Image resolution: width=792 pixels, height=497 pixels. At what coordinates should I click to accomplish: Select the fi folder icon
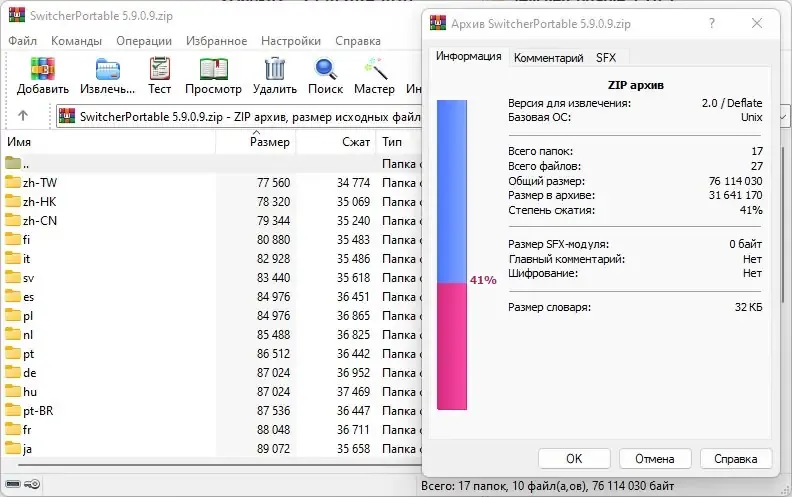(x=13, y=239)
